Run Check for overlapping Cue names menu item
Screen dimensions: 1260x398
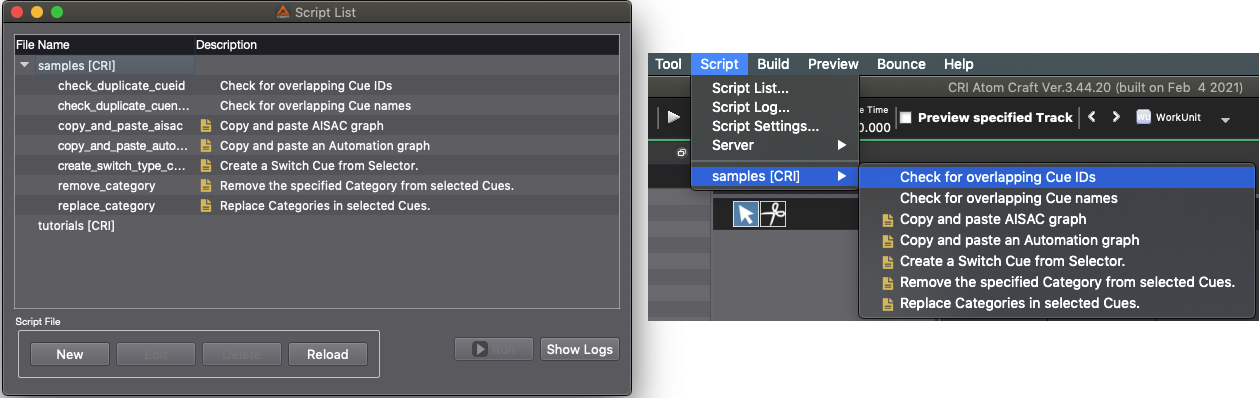click(1056, 198)
